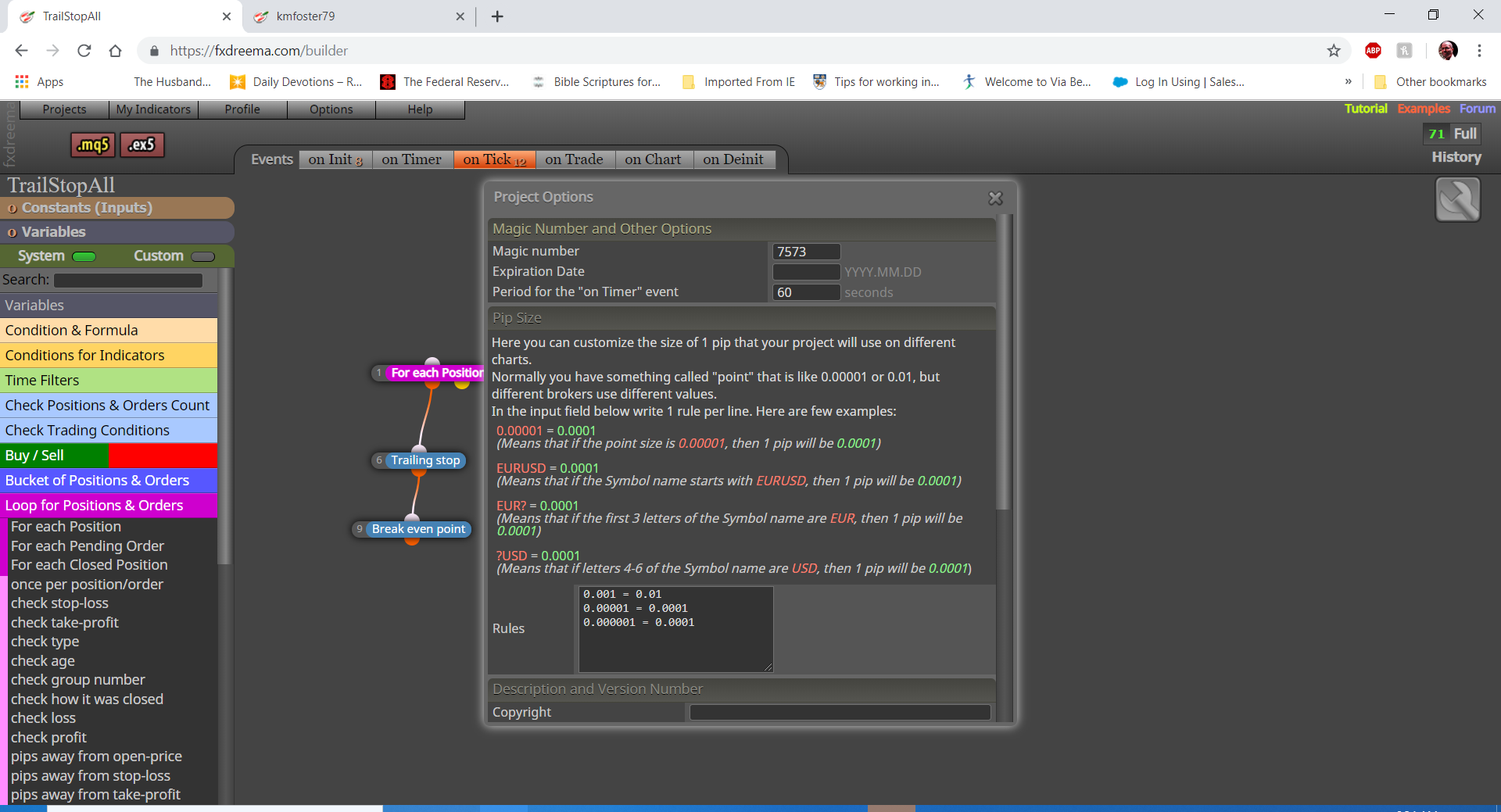The image size is (1501, 812).
Task: Open the Chrome profile avatar
Action: point(1448,51)
